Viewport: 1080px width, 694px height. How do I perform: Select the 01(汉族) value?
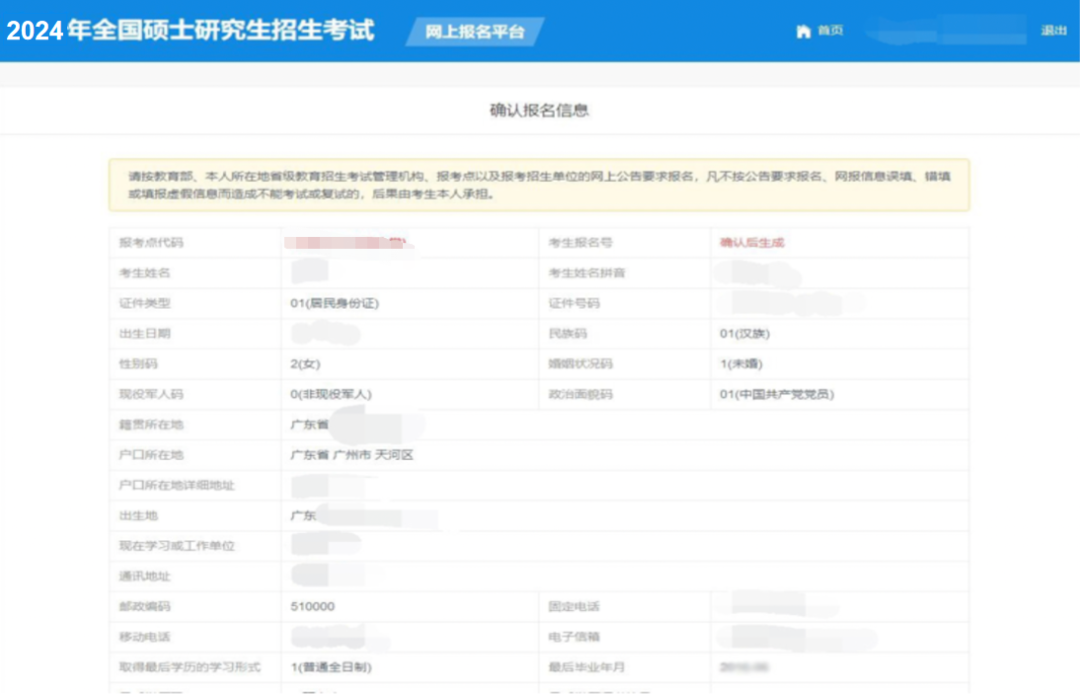pos(745,333)
